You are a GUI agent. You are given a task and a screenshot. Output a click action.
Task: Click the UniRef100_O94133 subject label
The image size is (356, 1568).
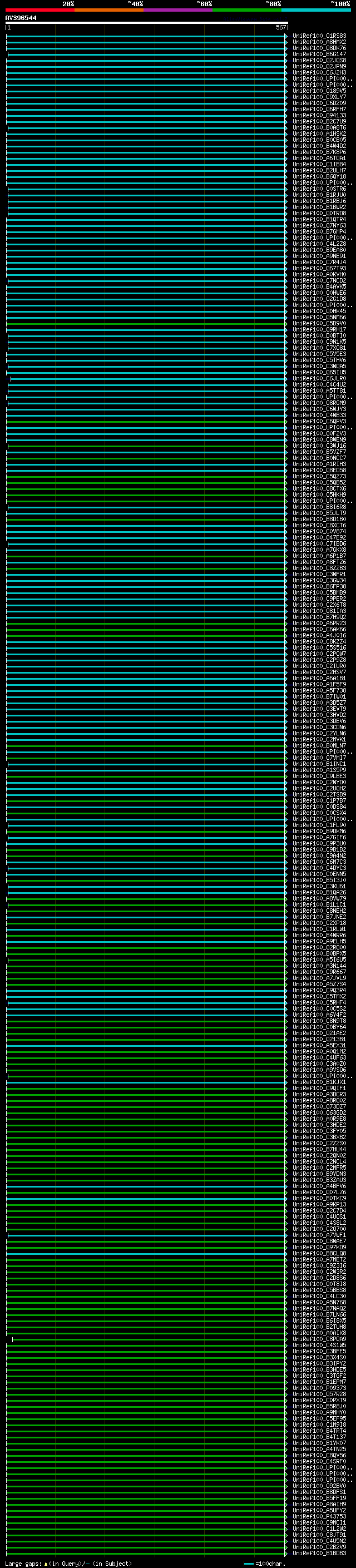[x=319, y=116]
